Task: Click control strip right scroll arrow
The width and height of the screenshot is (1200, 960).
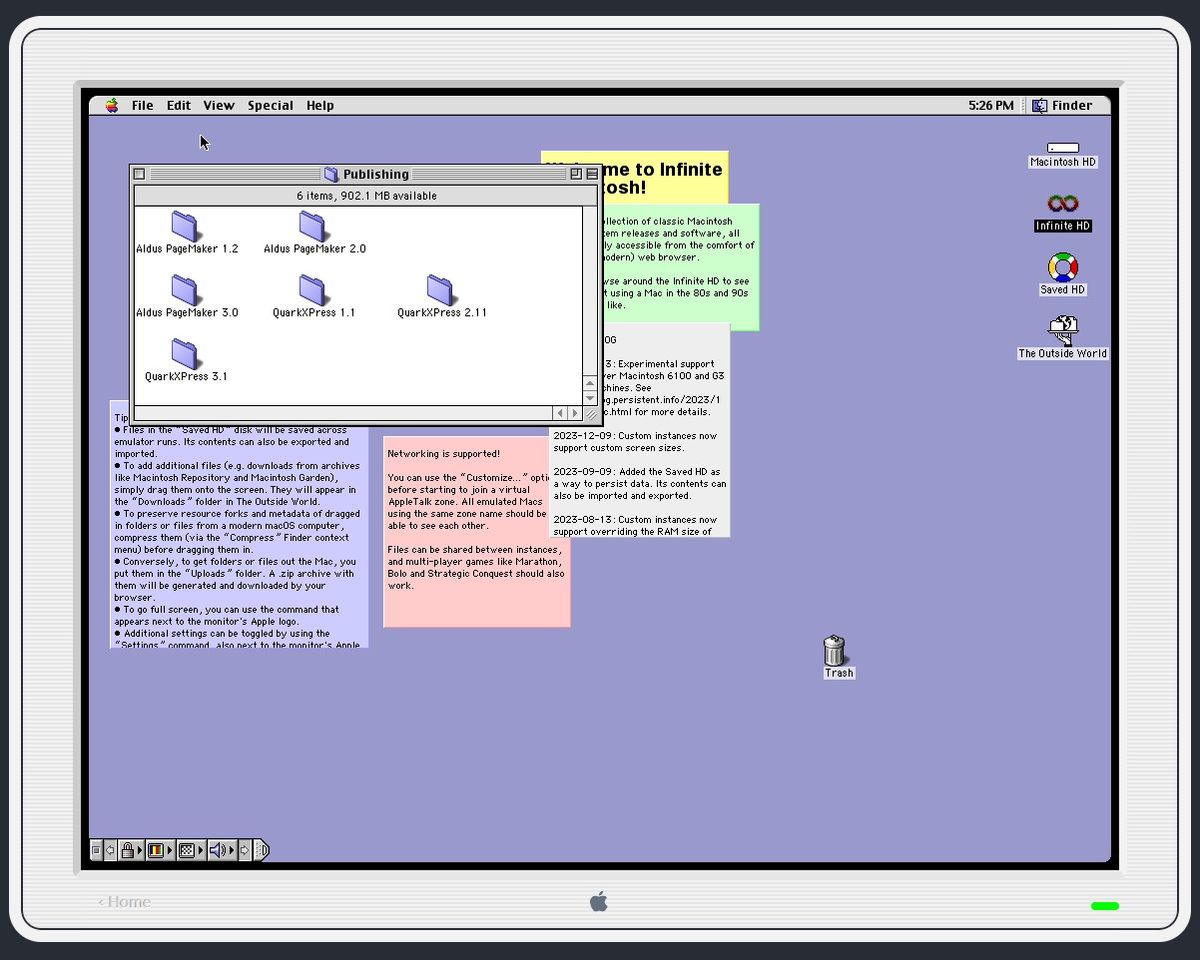Action: pyautogui.click(x=245, y=850)
